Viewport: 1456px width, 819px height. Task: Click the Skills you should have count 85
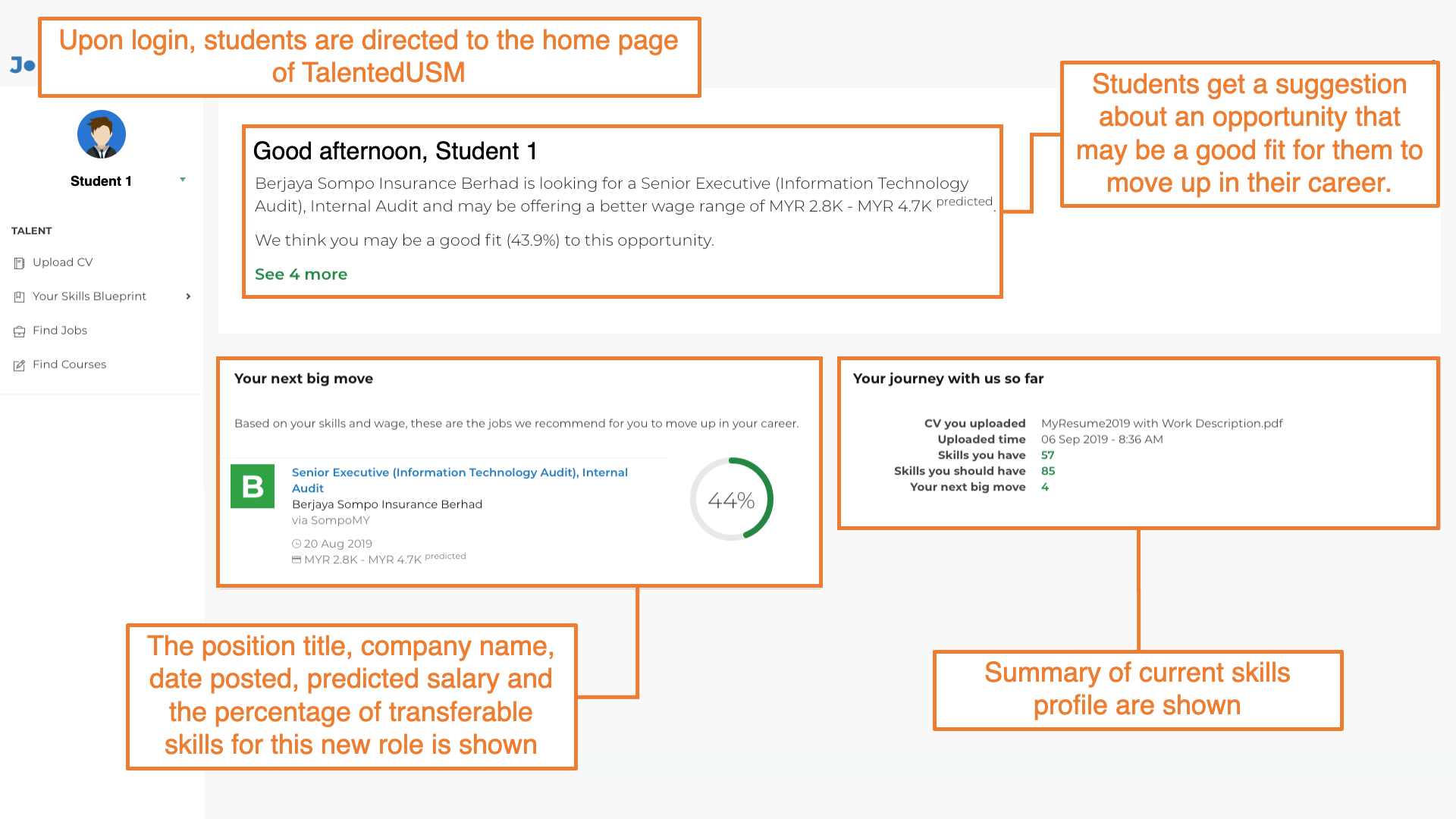point(1048,471)
